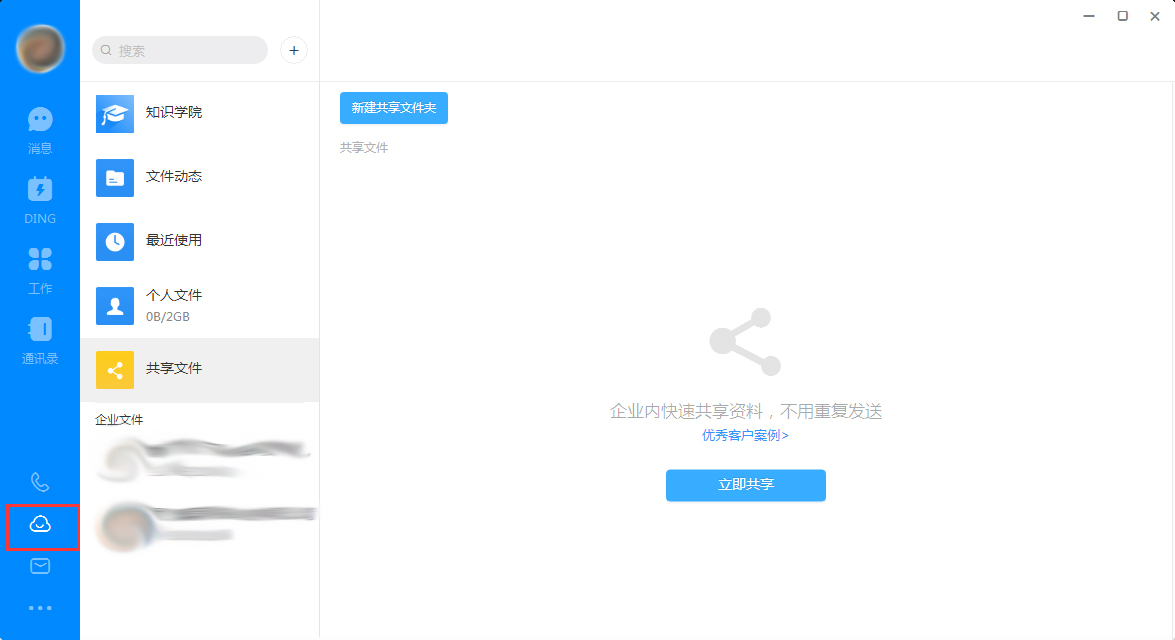
Task: Click the 立即共享 share now button
Action: [745, 485]
